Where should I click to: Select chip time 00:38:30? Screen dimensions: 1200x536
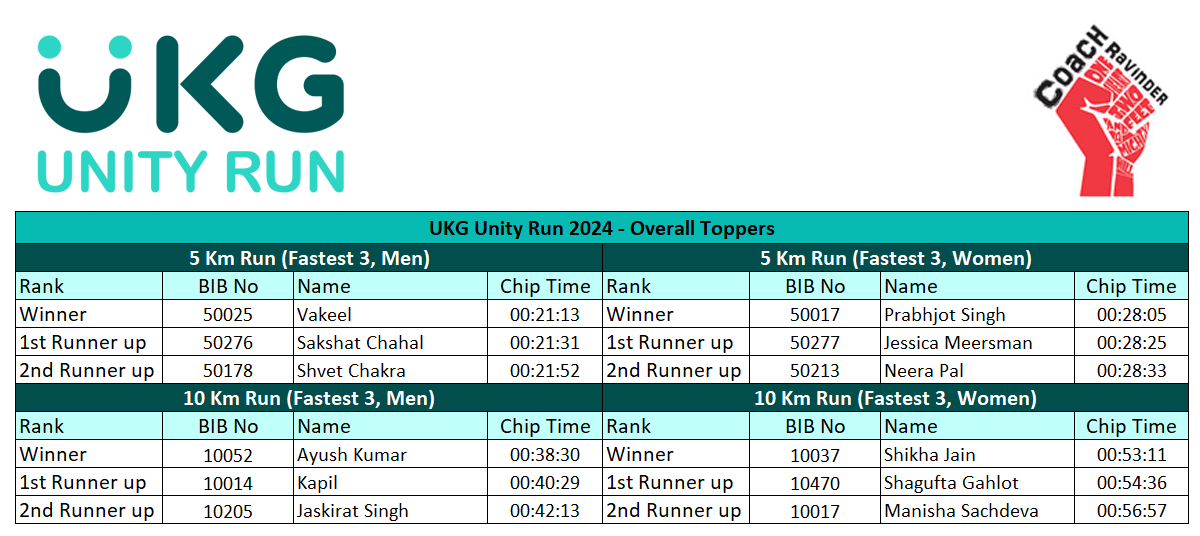pyautogui.click(x=545, y=454)
